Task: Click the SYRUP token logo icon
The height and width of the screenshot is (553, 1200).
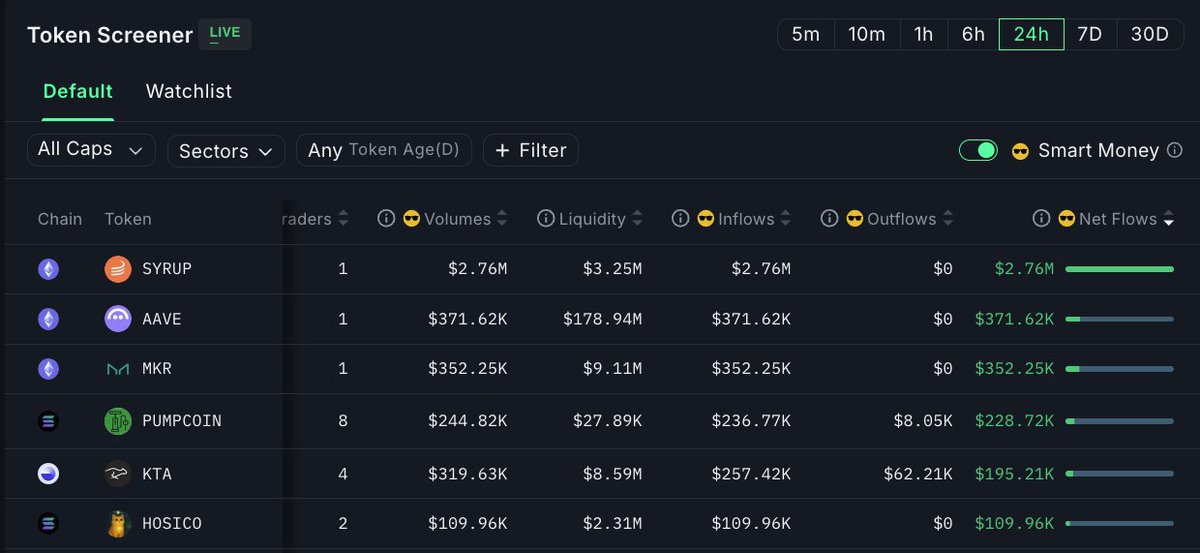Action: click(118, 269)
